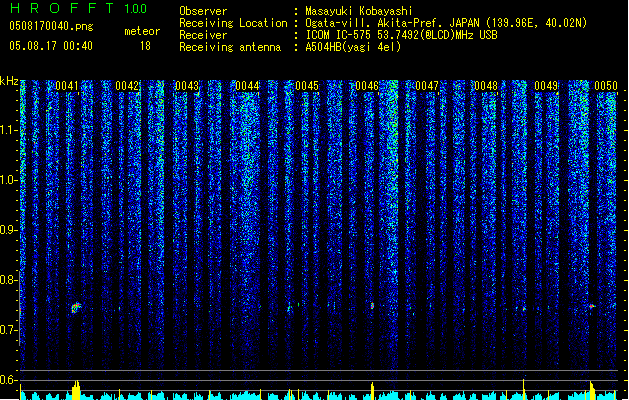
Task: Click the 0048 time marker
Action: click(486, 86)
